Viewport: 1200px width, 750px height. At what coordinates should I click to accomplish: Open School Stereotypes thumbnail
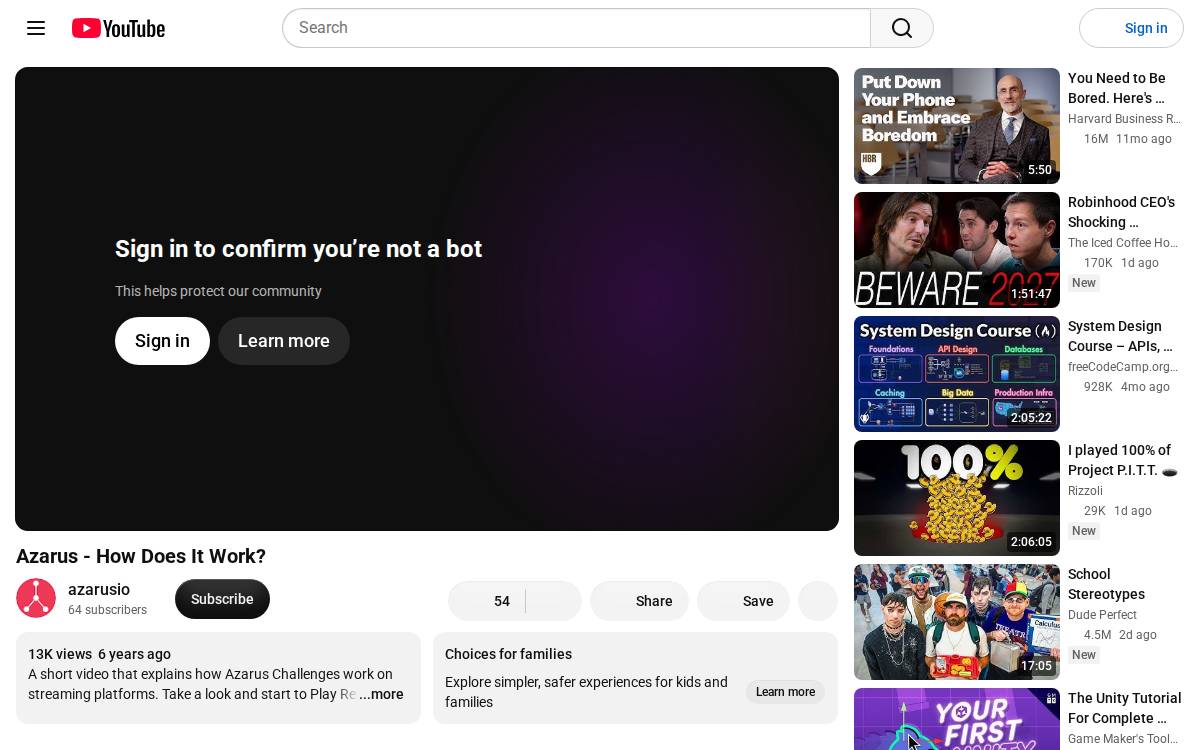957,622
